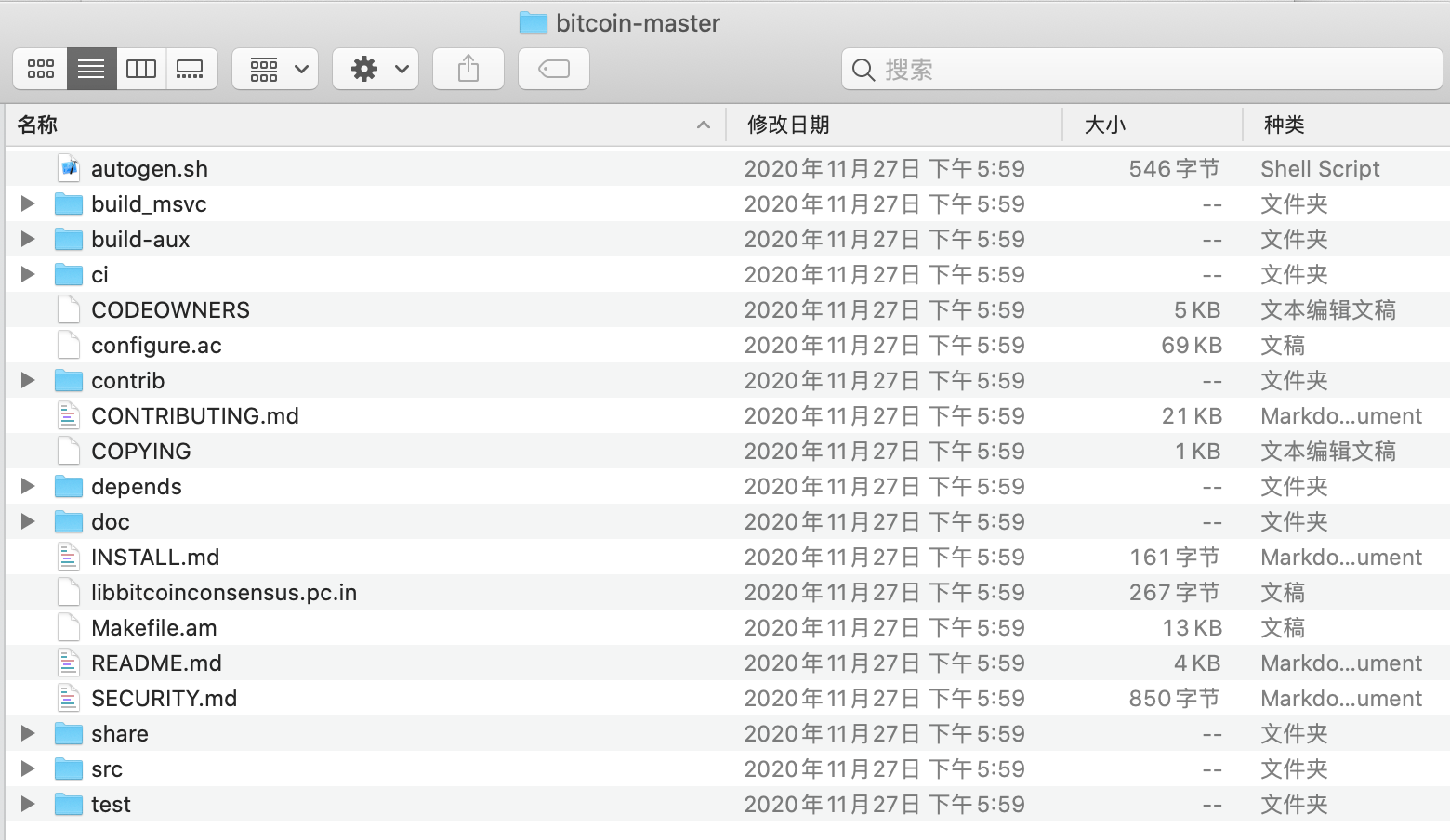1450x840 pixels.
Task: Select the file name SECURITY.md
Action: [x=165, y=698]
